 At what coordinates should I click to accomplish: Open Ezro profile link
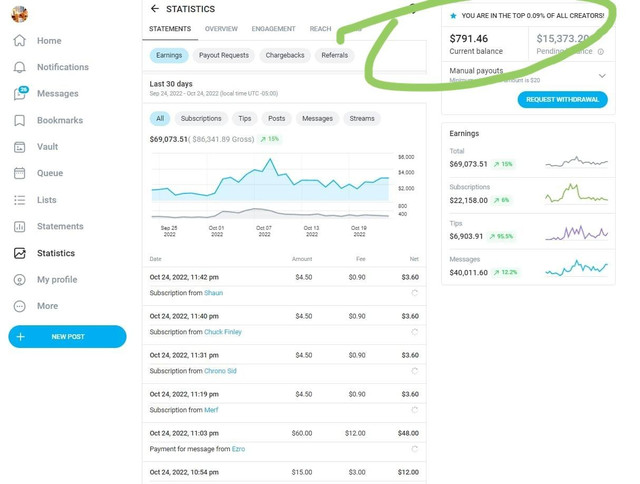[x=238, y=449]
